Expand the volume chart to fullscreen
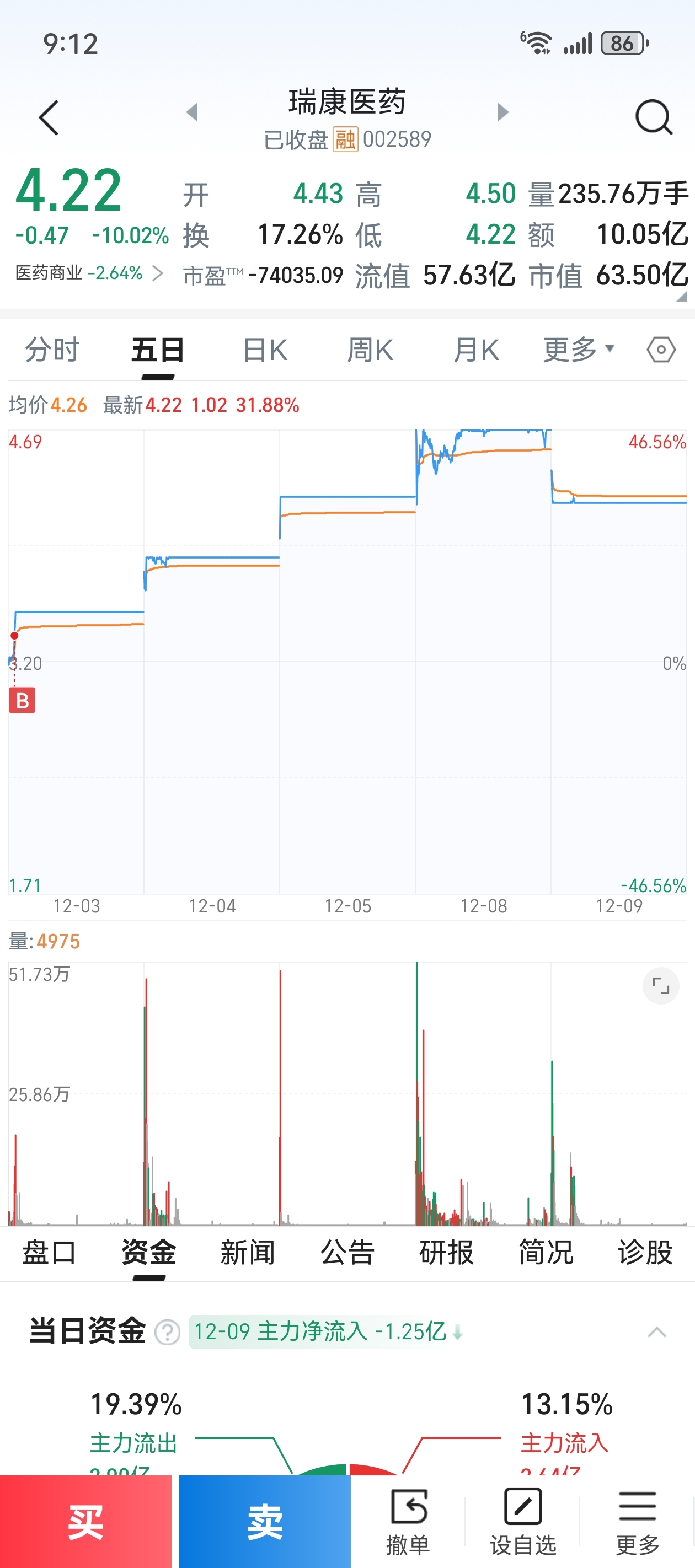 click(661, 985)
